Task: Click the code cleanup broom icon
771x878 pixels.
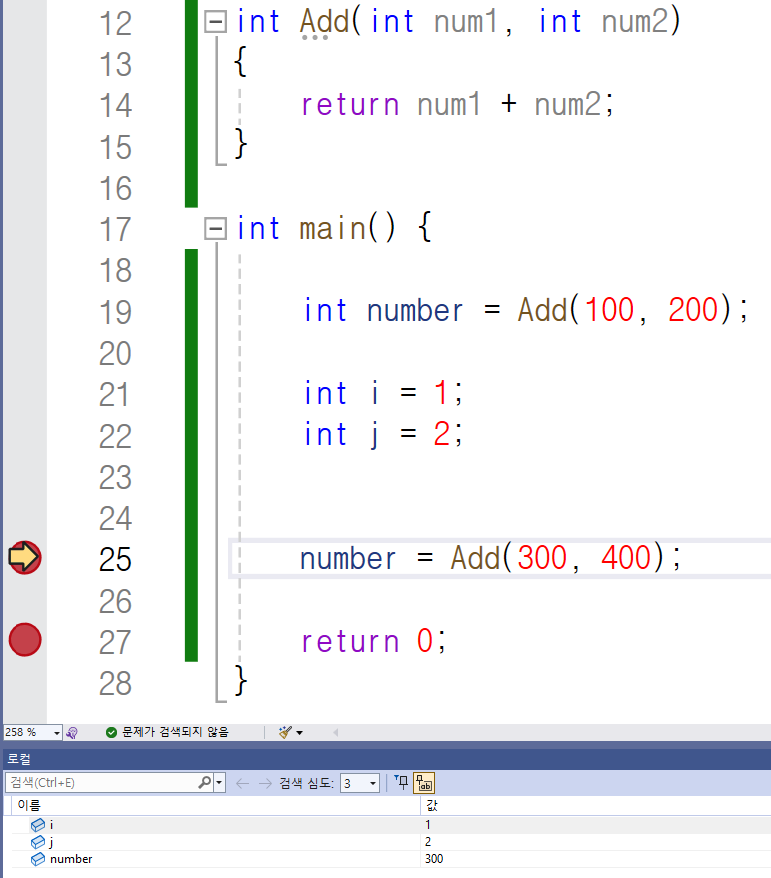Action: click(285, 732)
